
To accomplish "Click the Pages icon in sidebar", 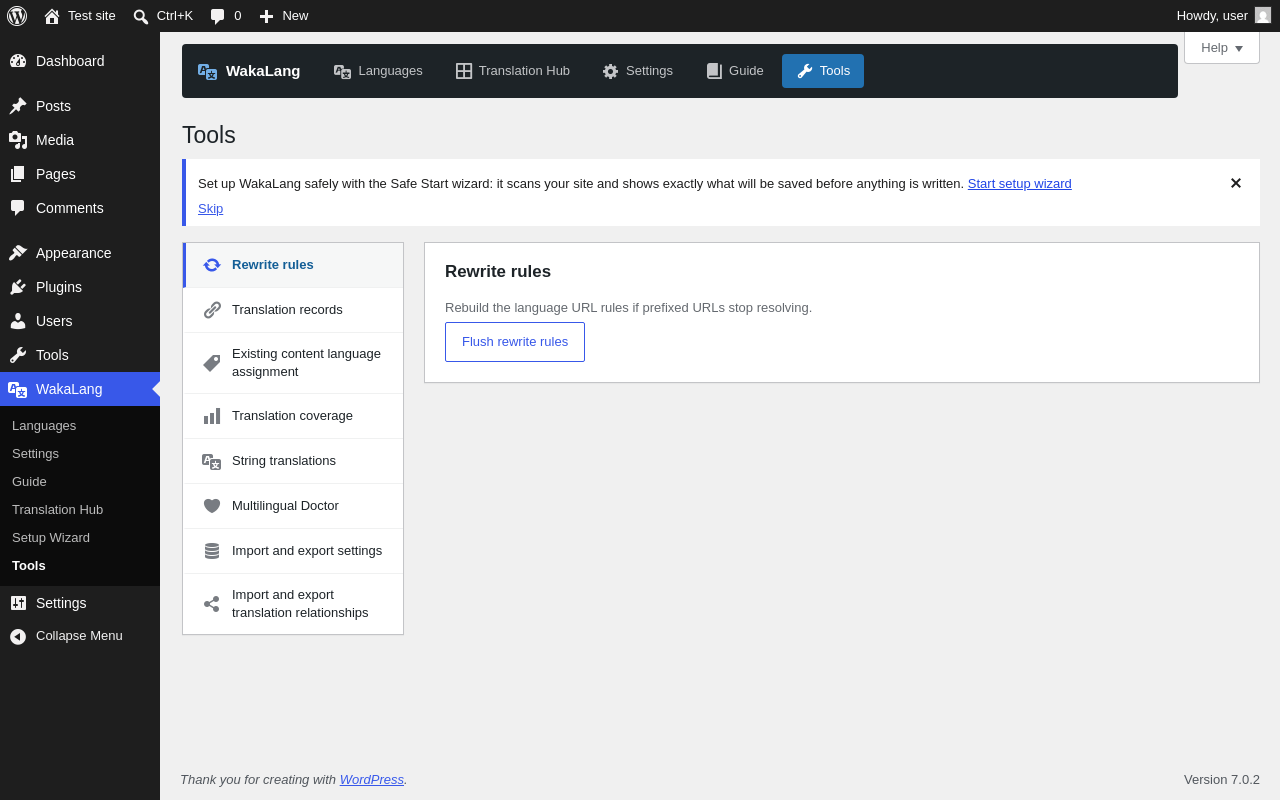I will click(x=18, y=174).
